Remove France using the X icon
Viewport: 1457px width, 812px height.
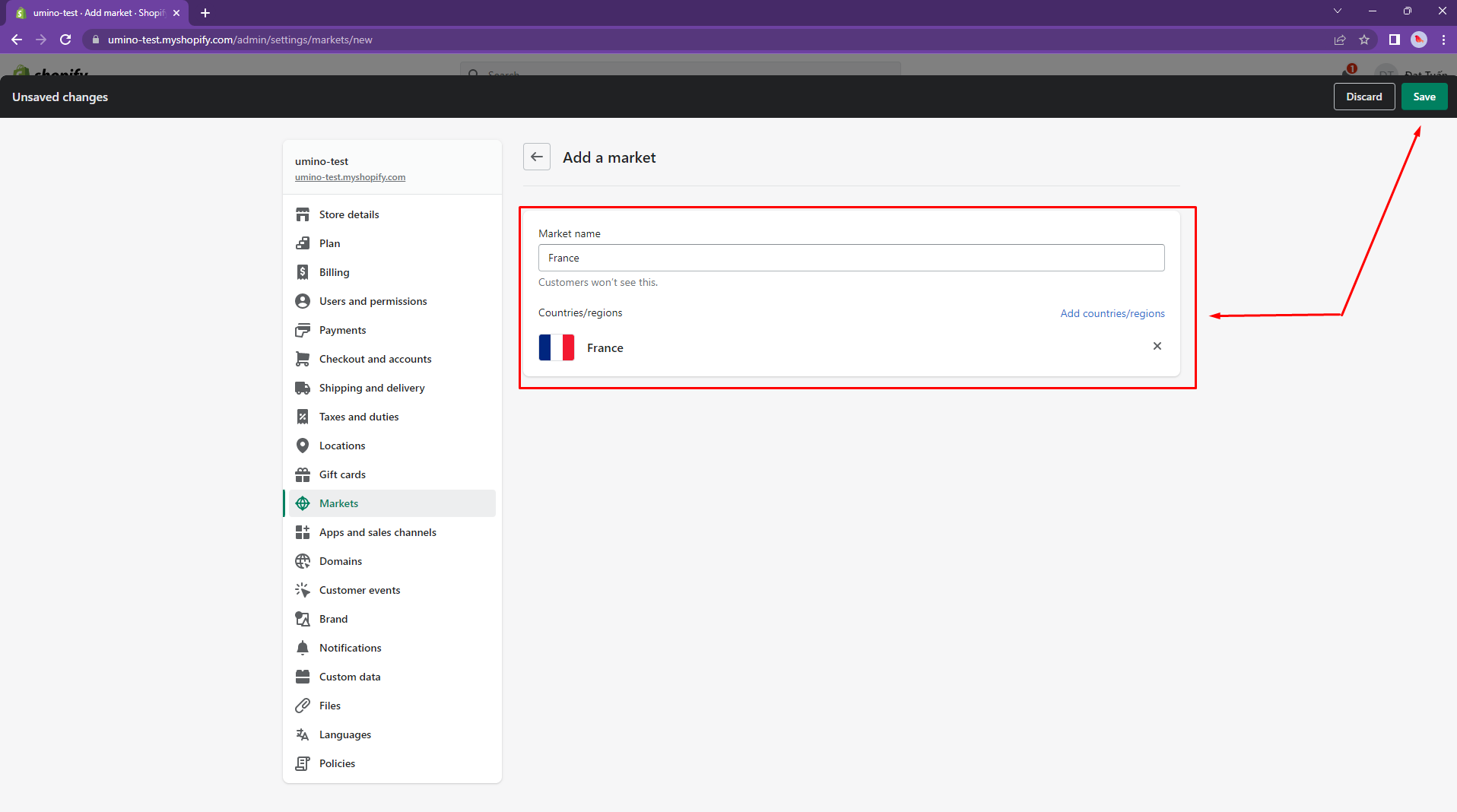click(x=1157, y=347)
